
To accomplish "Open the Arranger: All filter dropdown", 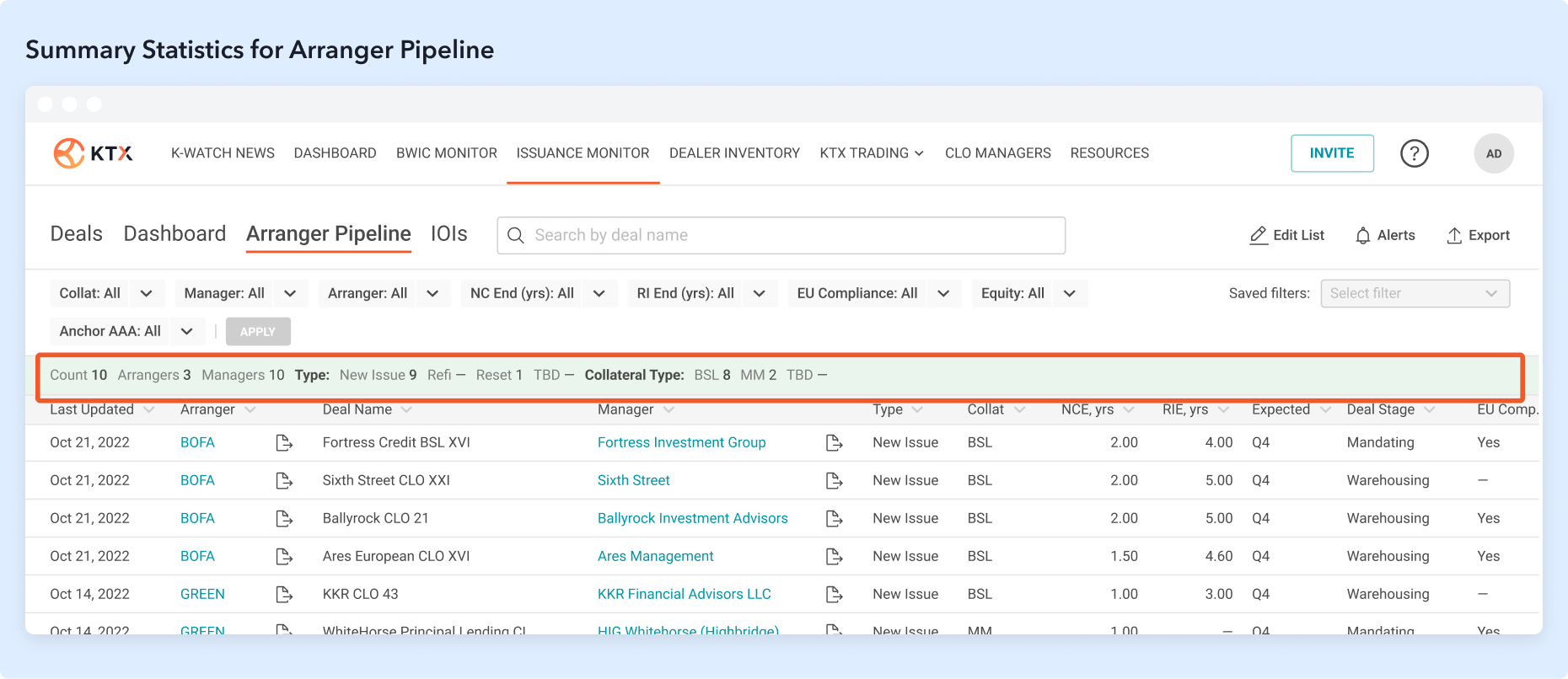I will (432, 293).
